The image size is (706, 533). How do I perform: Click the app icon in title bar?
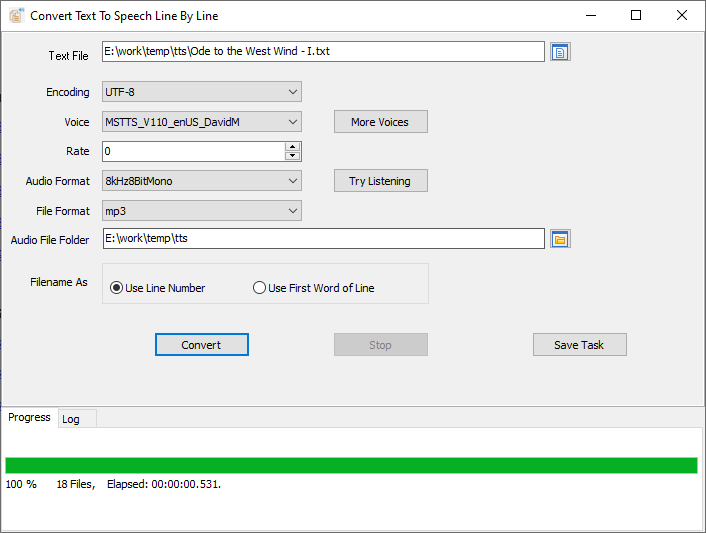[17, 15]
